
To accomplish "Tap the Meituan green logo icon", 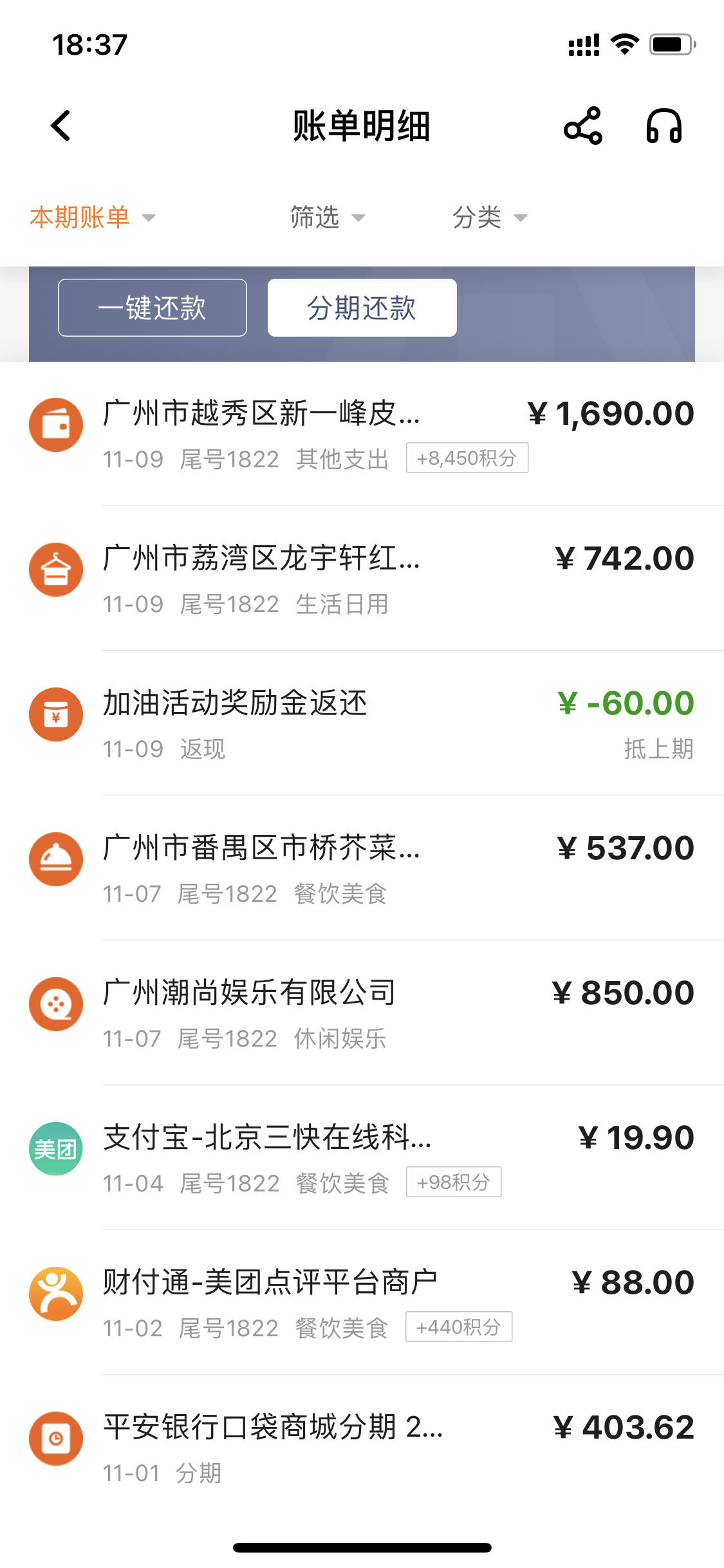I will 56,1149.
